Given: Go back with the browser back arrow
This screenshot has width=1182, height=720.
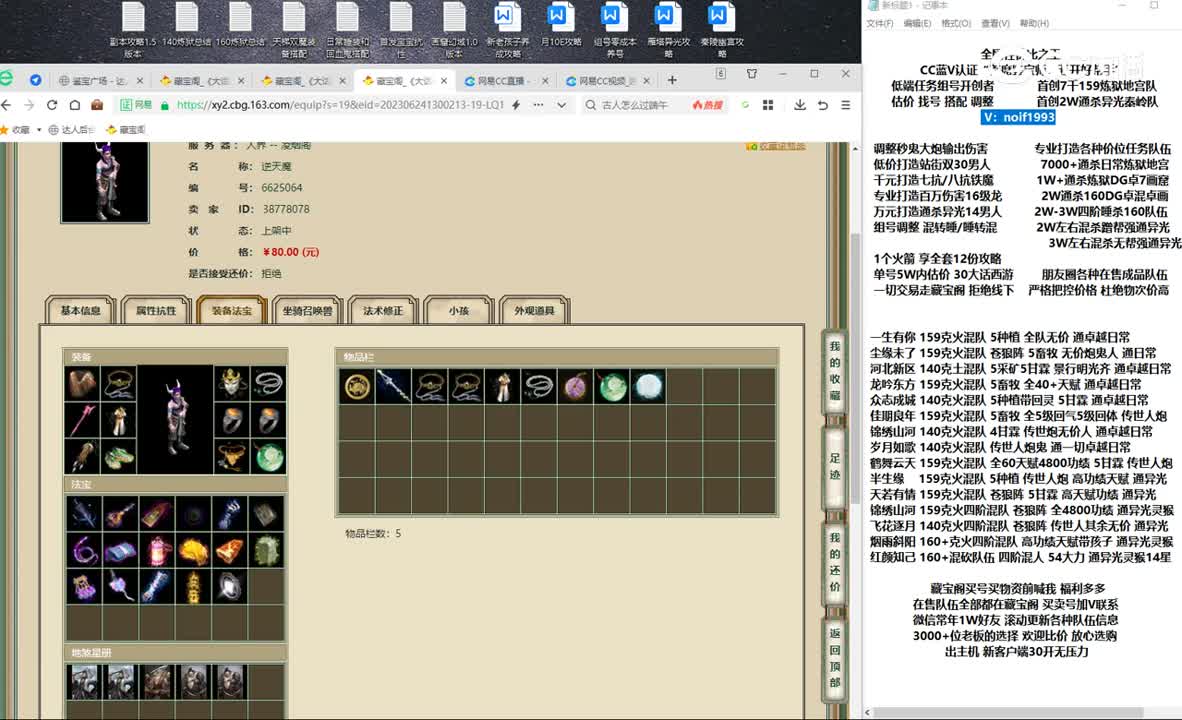Looking at the screenshot, I should tap(7, 105).
